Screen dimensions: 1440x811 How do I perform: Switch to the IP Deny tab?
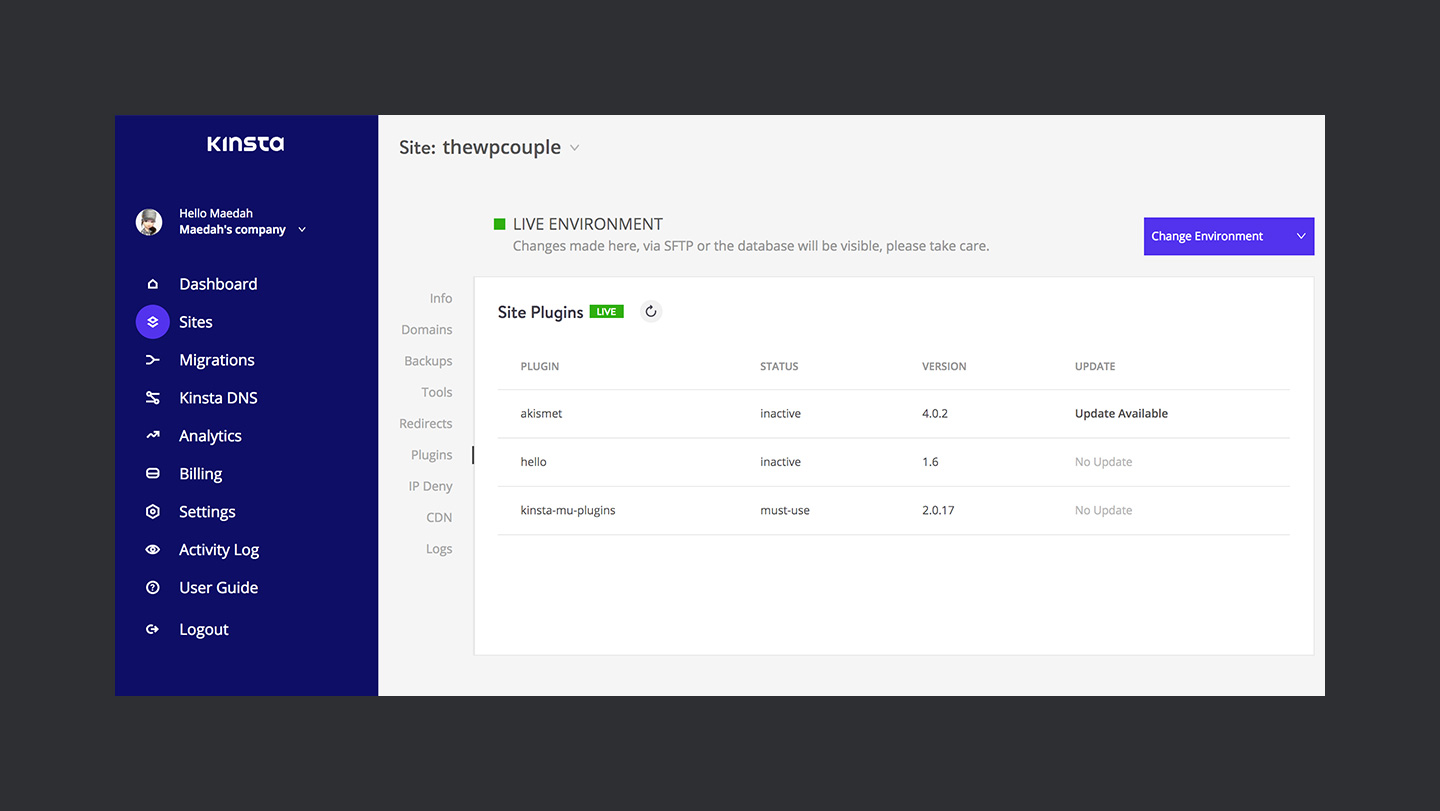(430, 486)
